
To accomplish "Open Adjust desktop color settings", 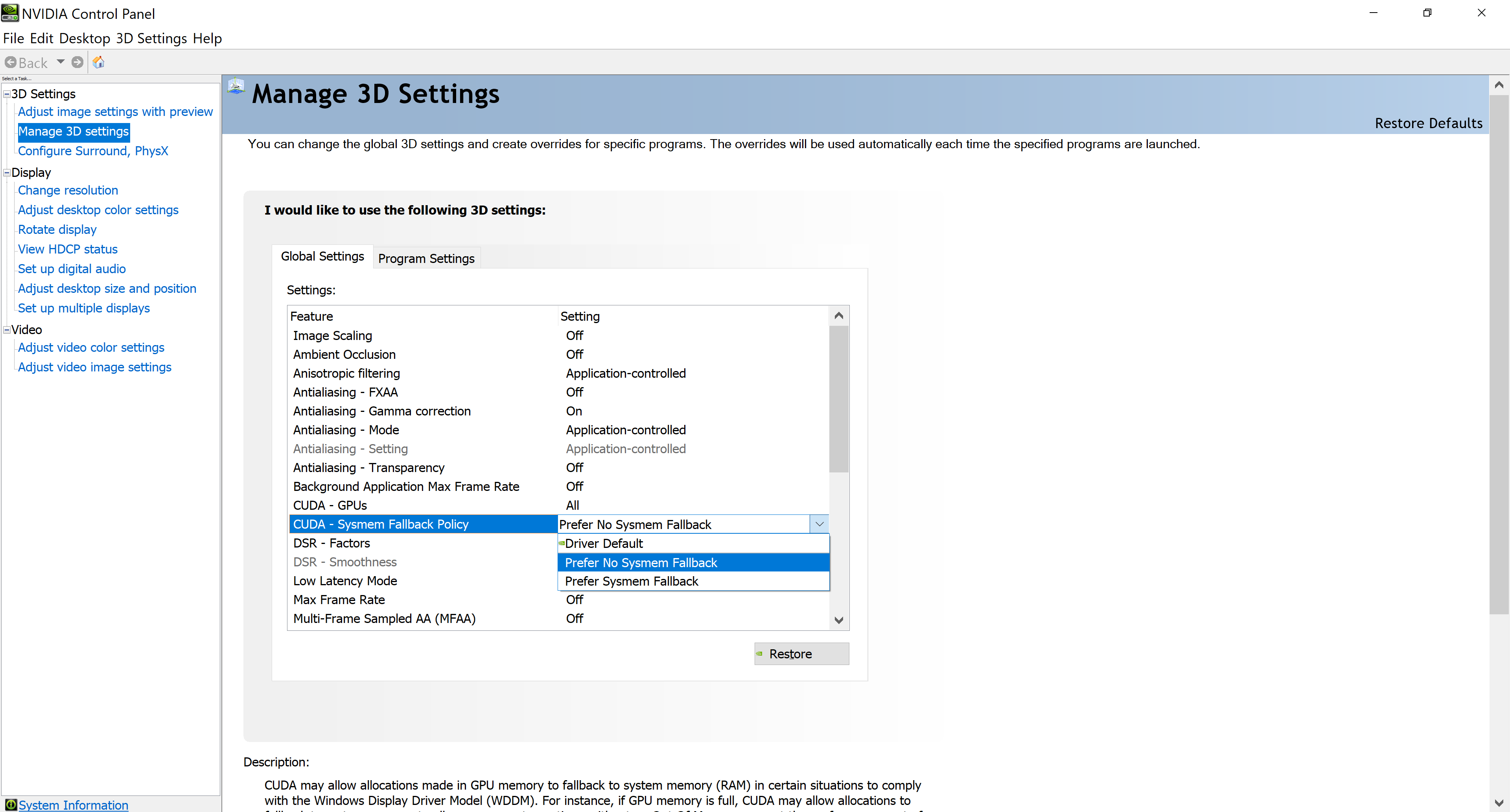I will [x=98, y=210].
